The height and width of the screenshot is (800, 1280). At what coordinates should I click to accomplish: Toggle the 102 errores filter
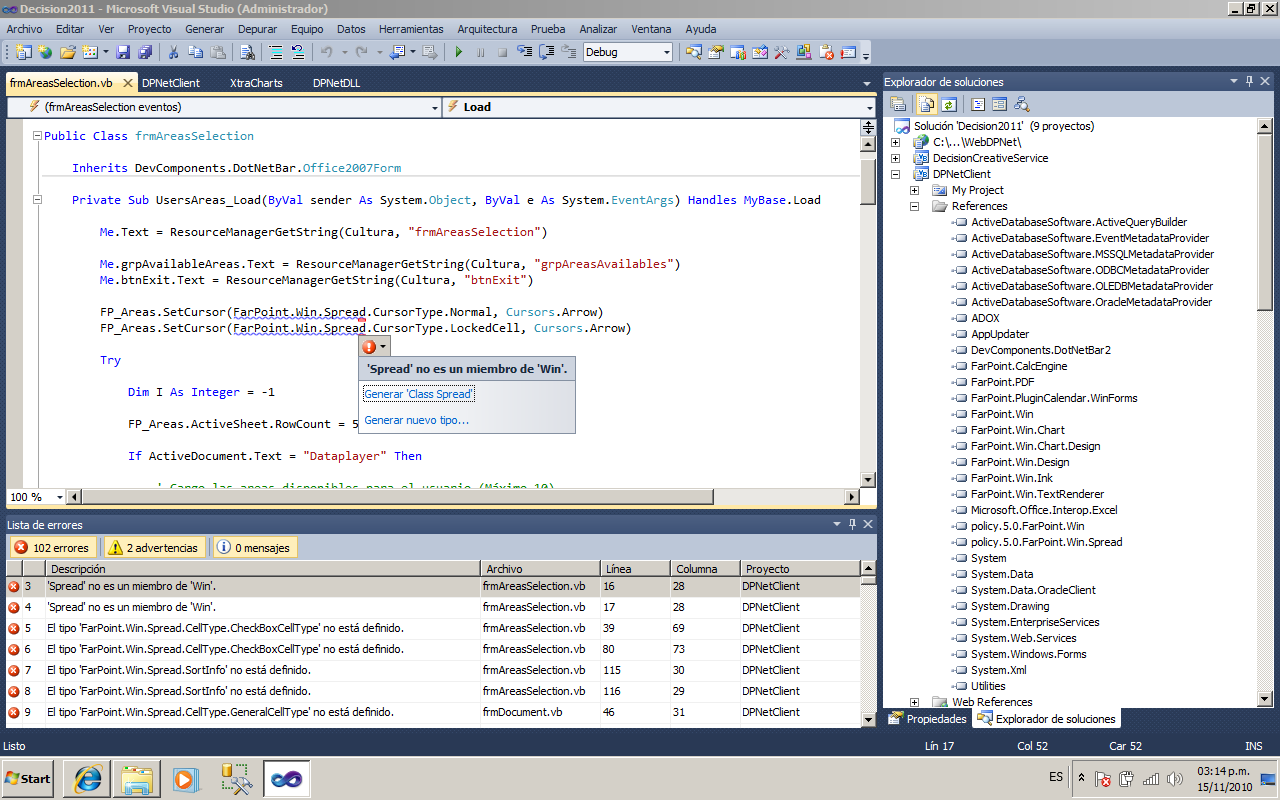[x=54, y=548]
